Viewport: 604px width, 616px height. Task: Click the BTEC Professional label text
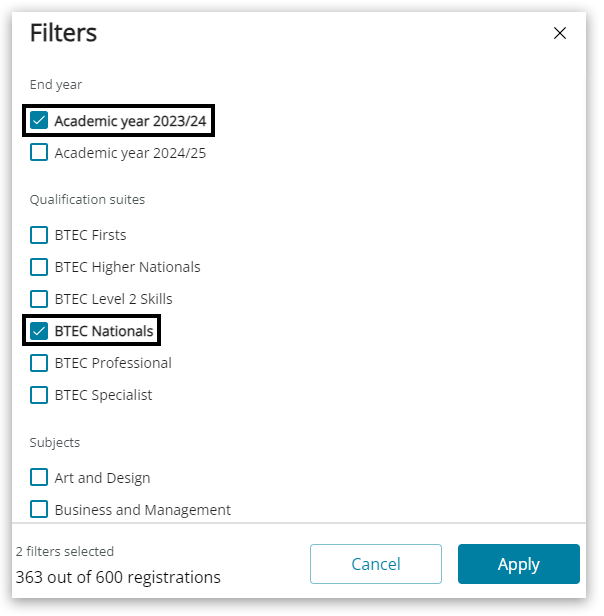pos(113,363)
